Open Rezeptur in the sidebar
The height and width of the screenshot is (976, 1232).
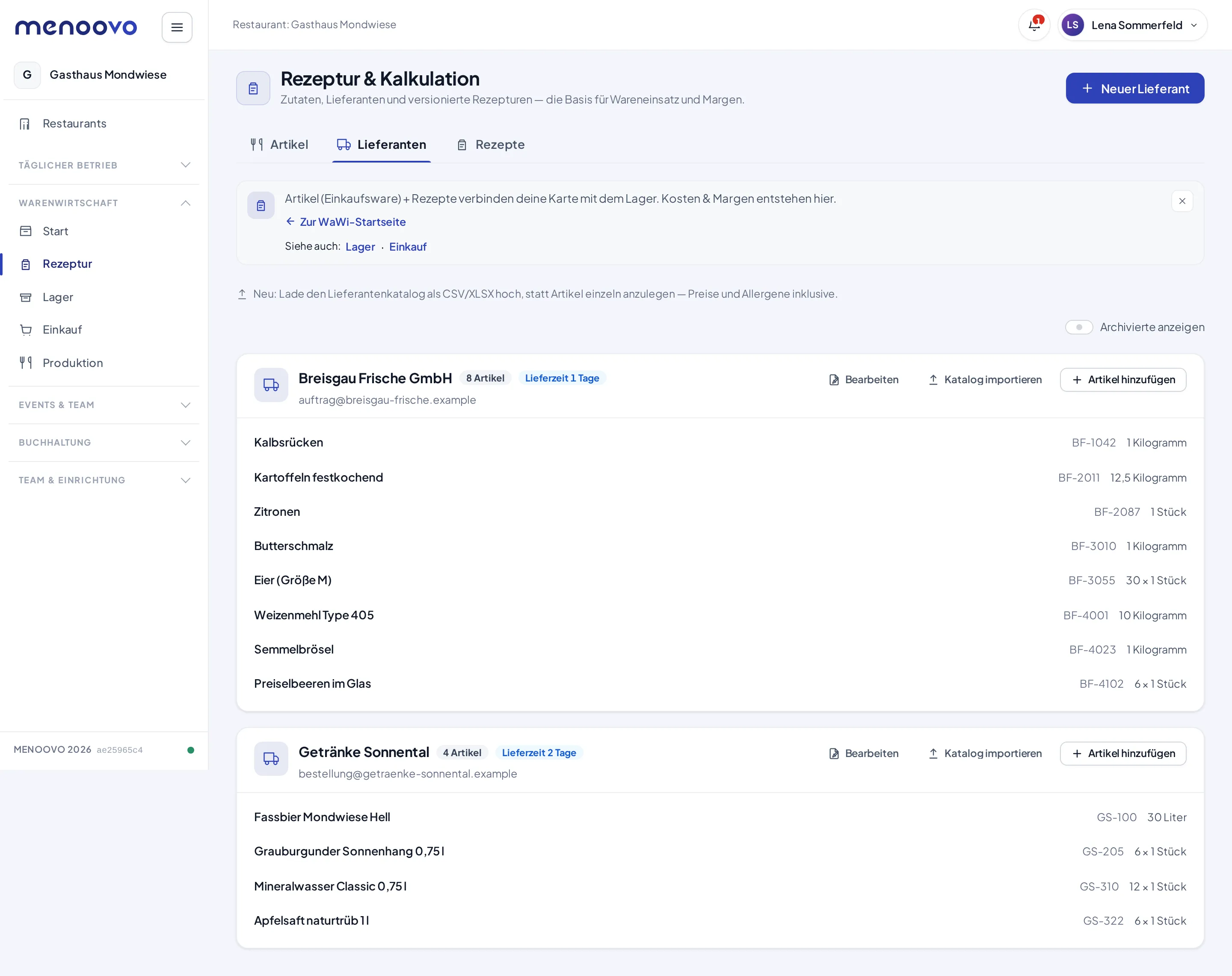coord(104,264)
